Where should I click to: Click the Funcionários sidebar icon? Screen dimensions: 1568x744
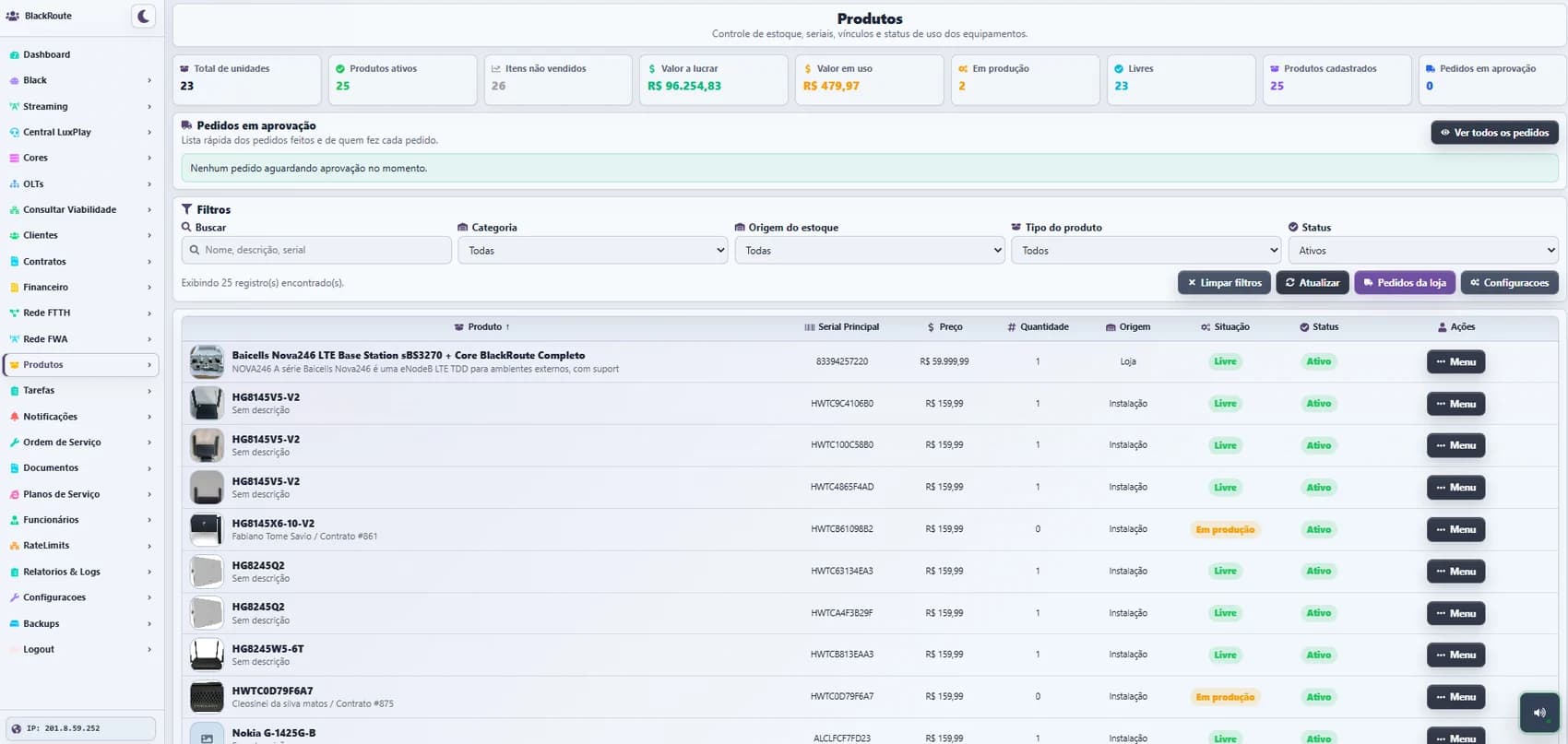pos(14,520)
